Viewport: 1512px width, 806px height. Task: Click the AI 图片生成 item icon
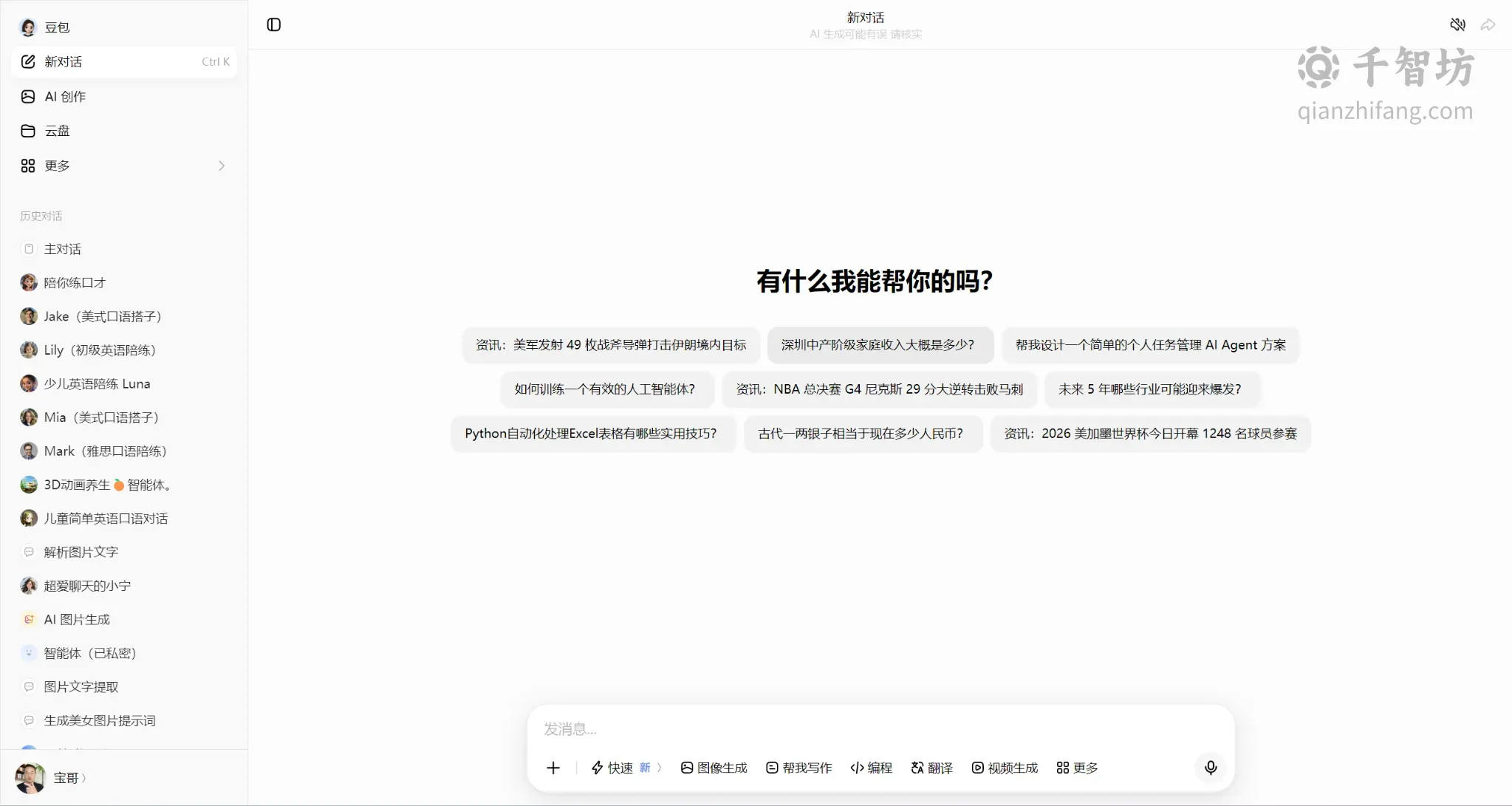click(29, 619)
